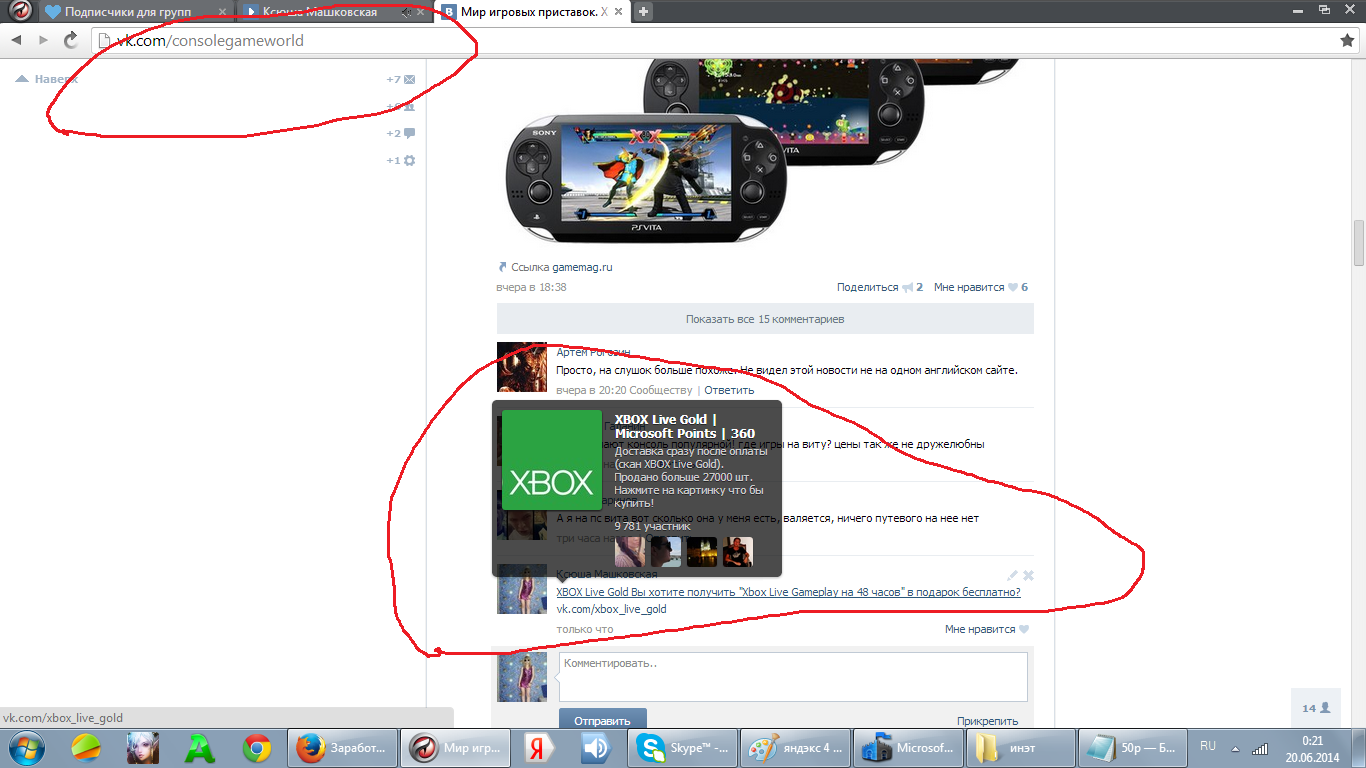Image resolution: width=1366 pixels, height=768 pixels.
Task: Show hidden tray icons arrow
Action: click(1235, 748)
